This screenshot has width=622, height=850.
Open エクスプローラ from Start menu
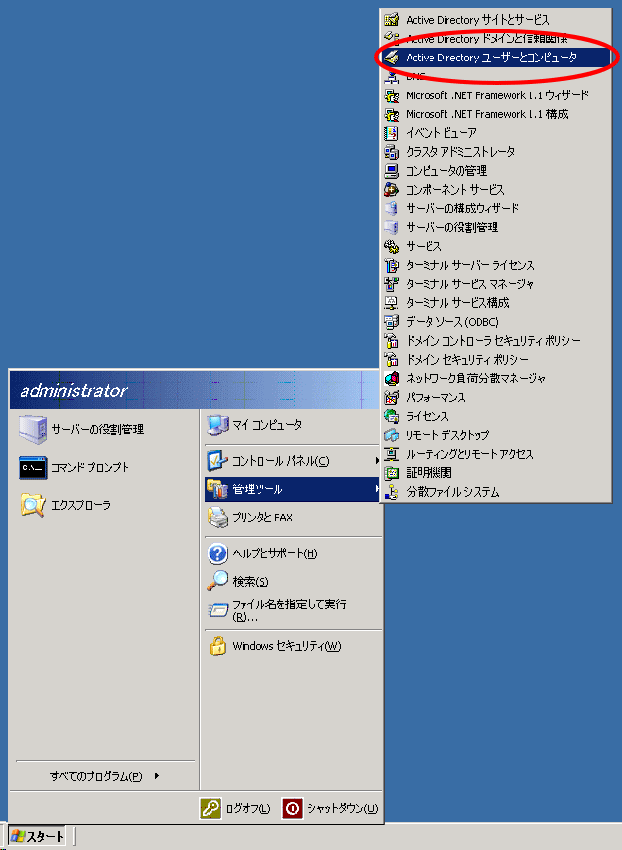[x=104, y=505]
